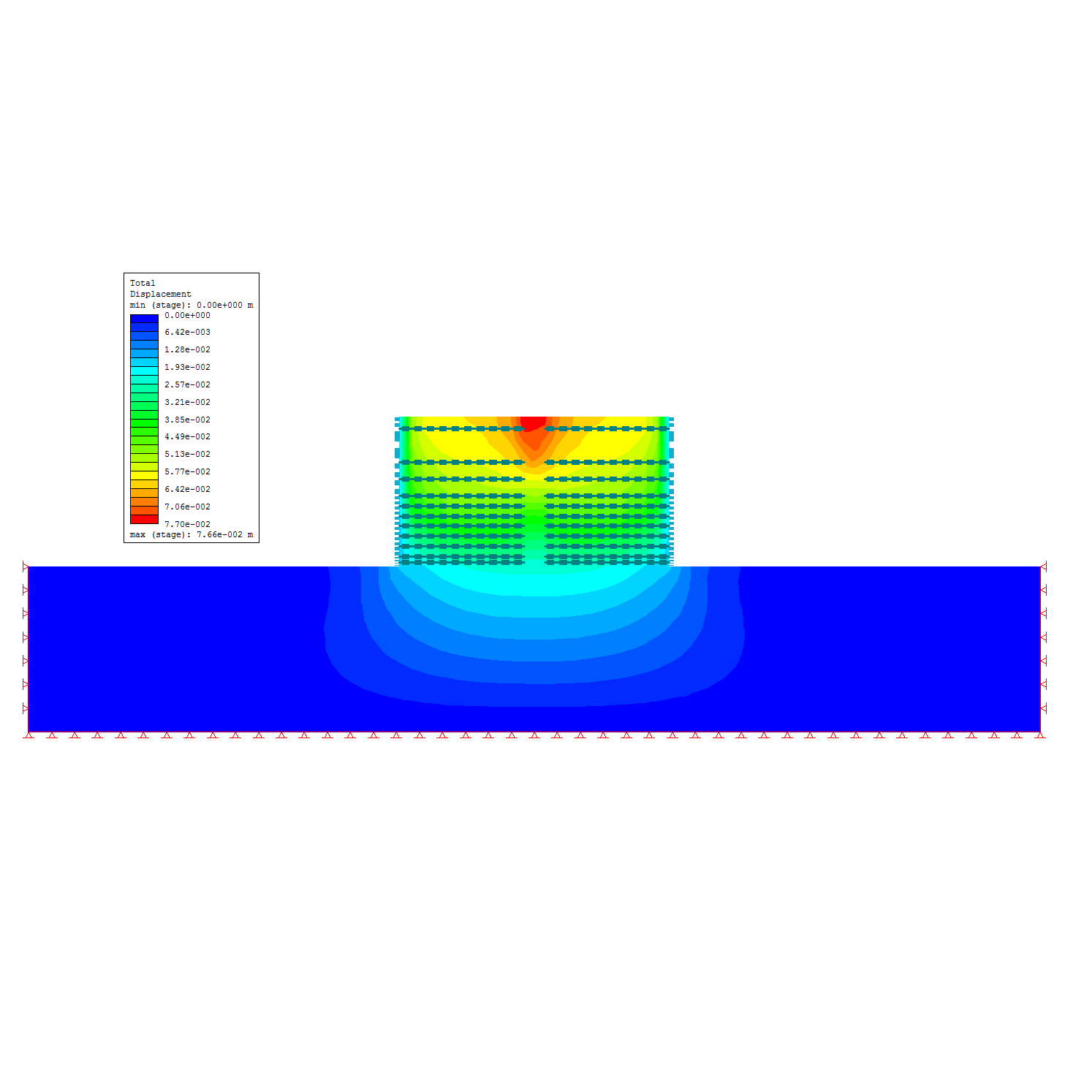Screen dimensions: 1092x1092
Task: Select the 2.57e-002 legend value
Action: [x=187, y=384]
